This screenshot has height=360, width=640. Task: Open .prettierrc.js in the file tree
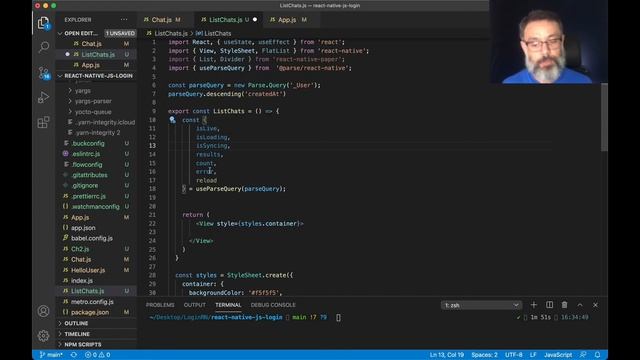[89, 196]
